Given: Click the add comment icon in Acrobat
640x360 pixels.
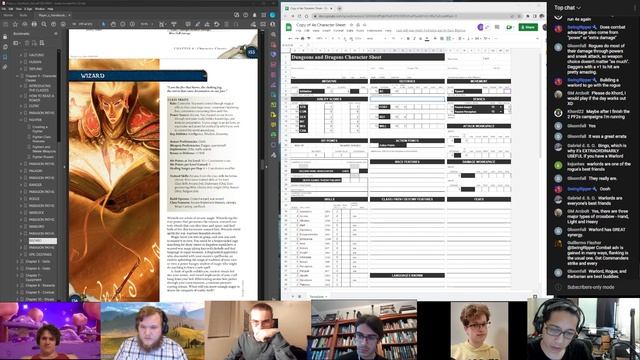Looking at the screenshot, I should click(188, 24).
